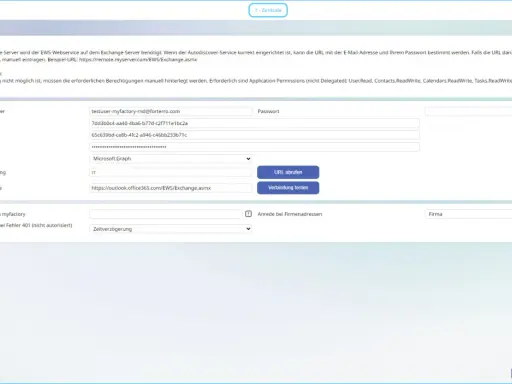Open the Microsoft Graph dropdown

[x=171, y=159]
